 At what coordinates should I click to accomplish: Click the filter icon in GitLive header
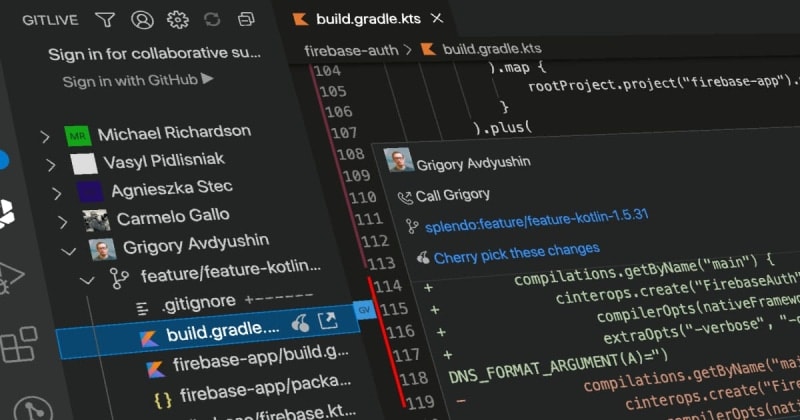105,19
